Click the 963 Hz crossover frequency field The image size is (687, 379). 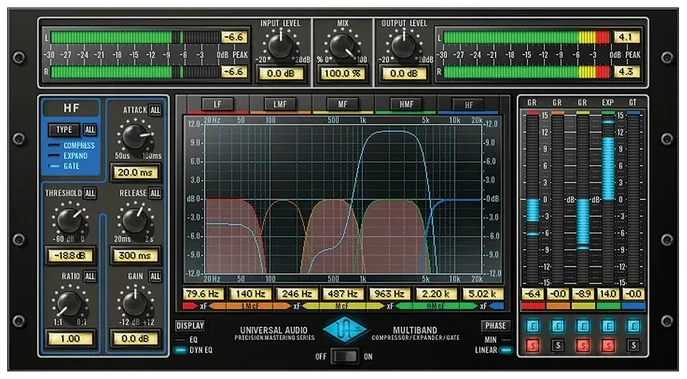pyautogui.click(x=390, y=294)
